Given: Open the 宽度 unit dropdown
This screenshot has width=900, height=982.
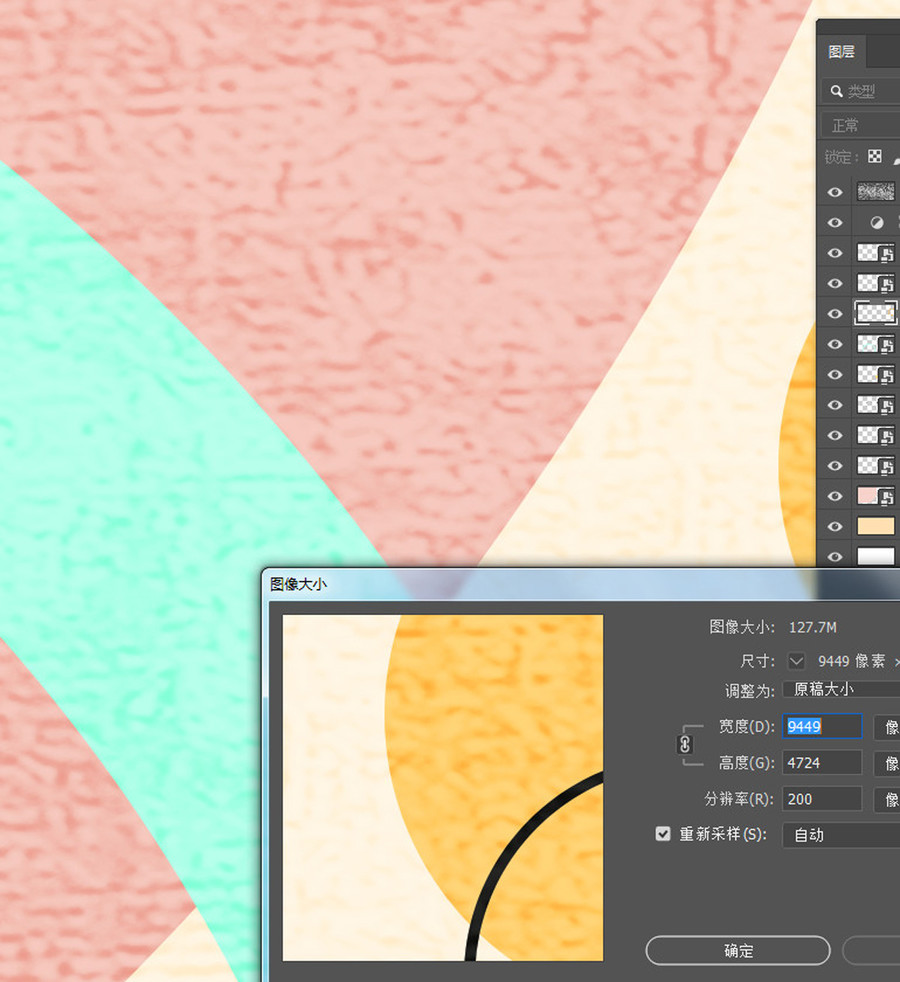Looking at the screenshot, I should tap(887, 726).
